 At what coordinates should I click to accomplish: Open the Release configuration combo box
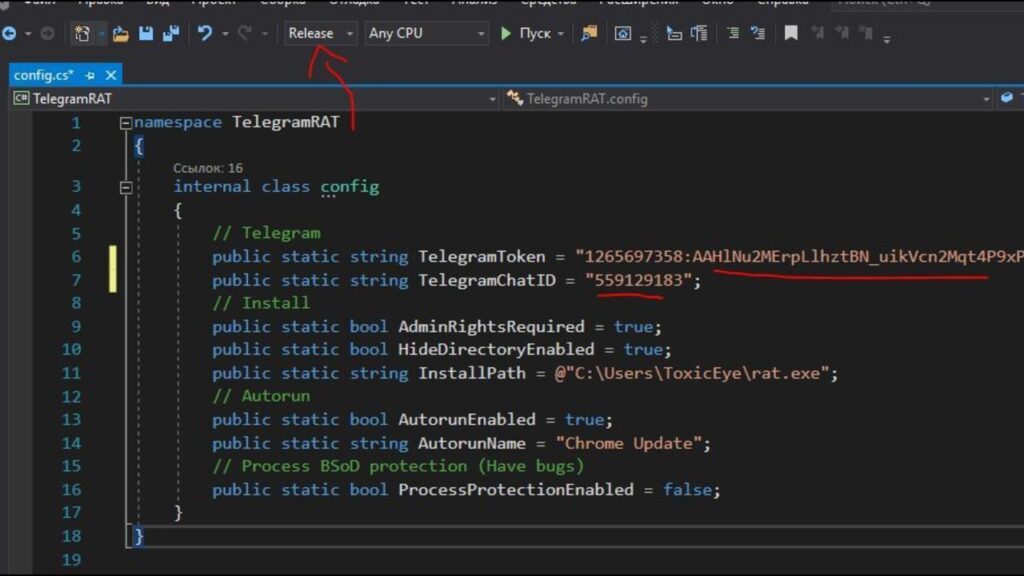[x=320, y=33]
